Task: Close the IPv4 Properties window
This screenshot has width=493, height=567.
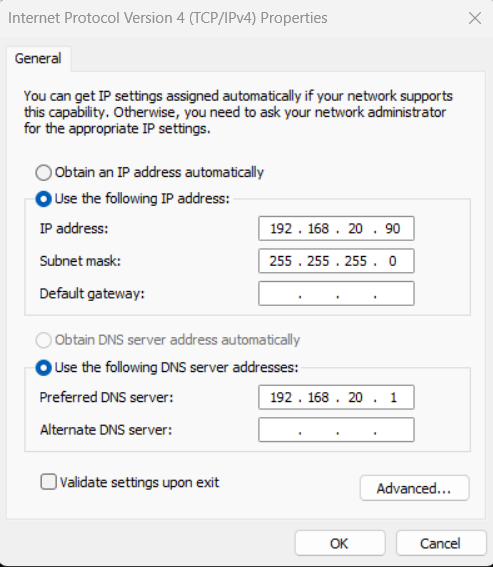Action: 475,18
